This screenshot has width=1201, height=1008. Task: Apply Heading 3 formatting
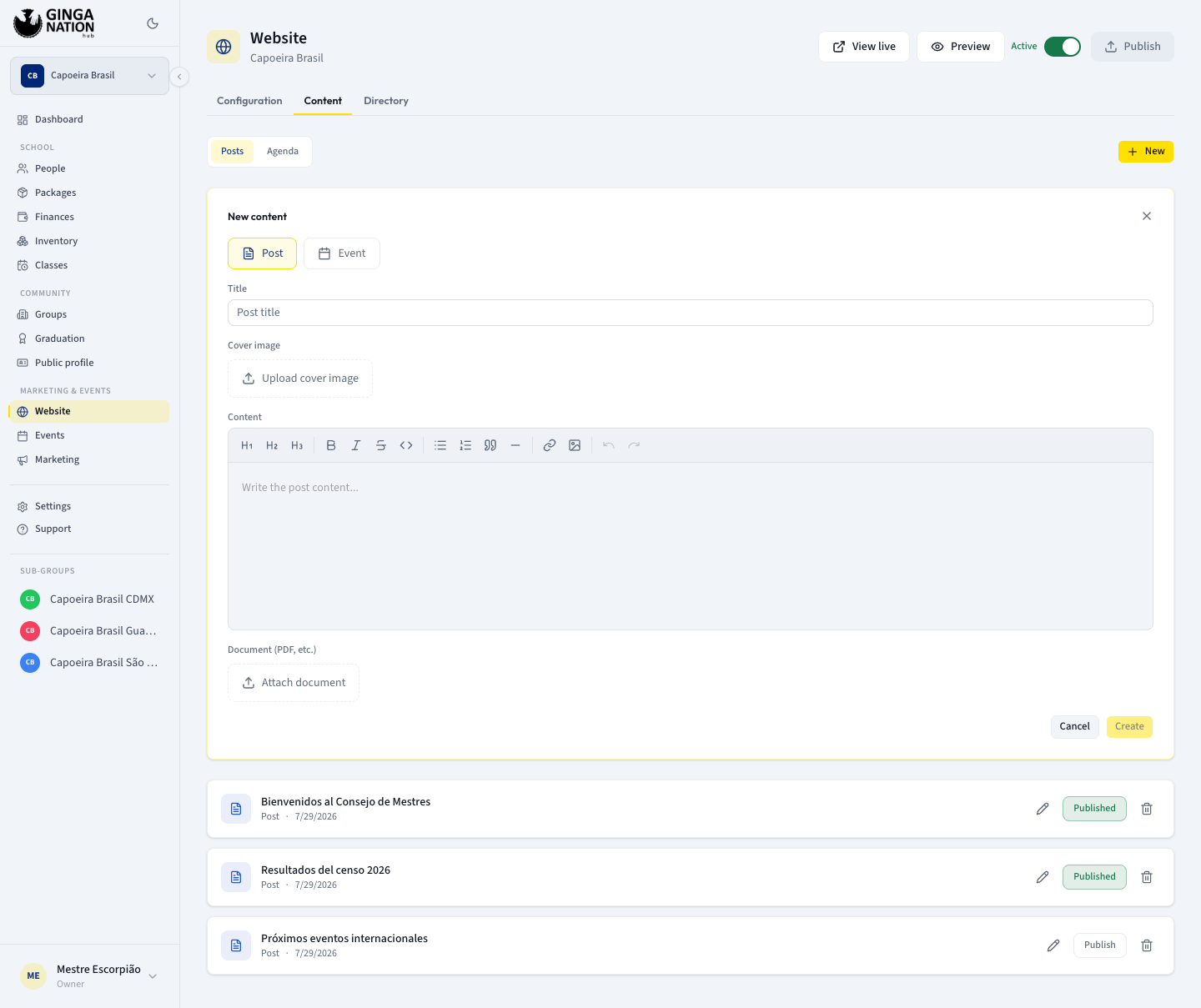pyautogui.click(x=297, y=445)
